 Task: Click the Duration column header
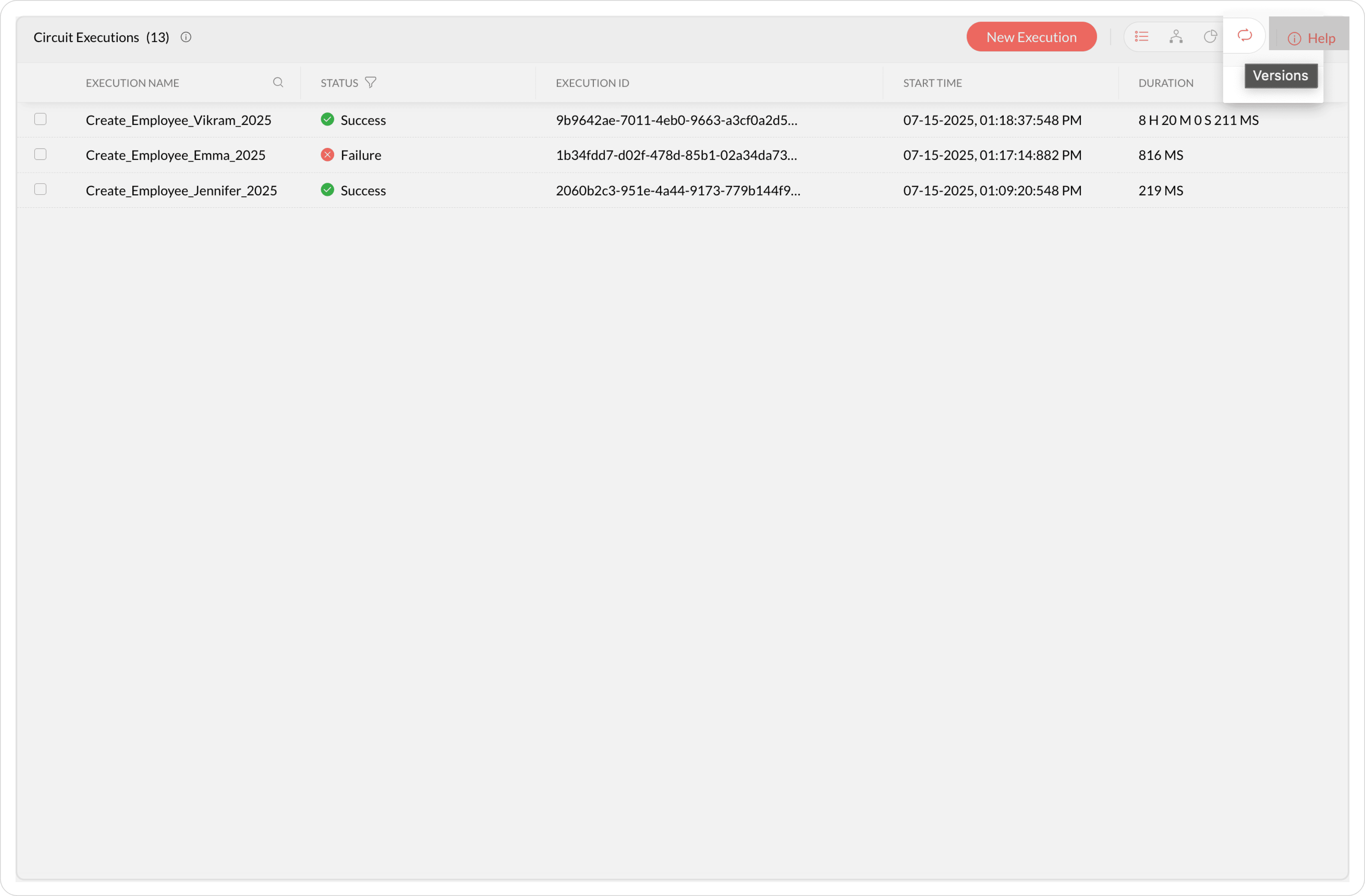[1165, 83]
